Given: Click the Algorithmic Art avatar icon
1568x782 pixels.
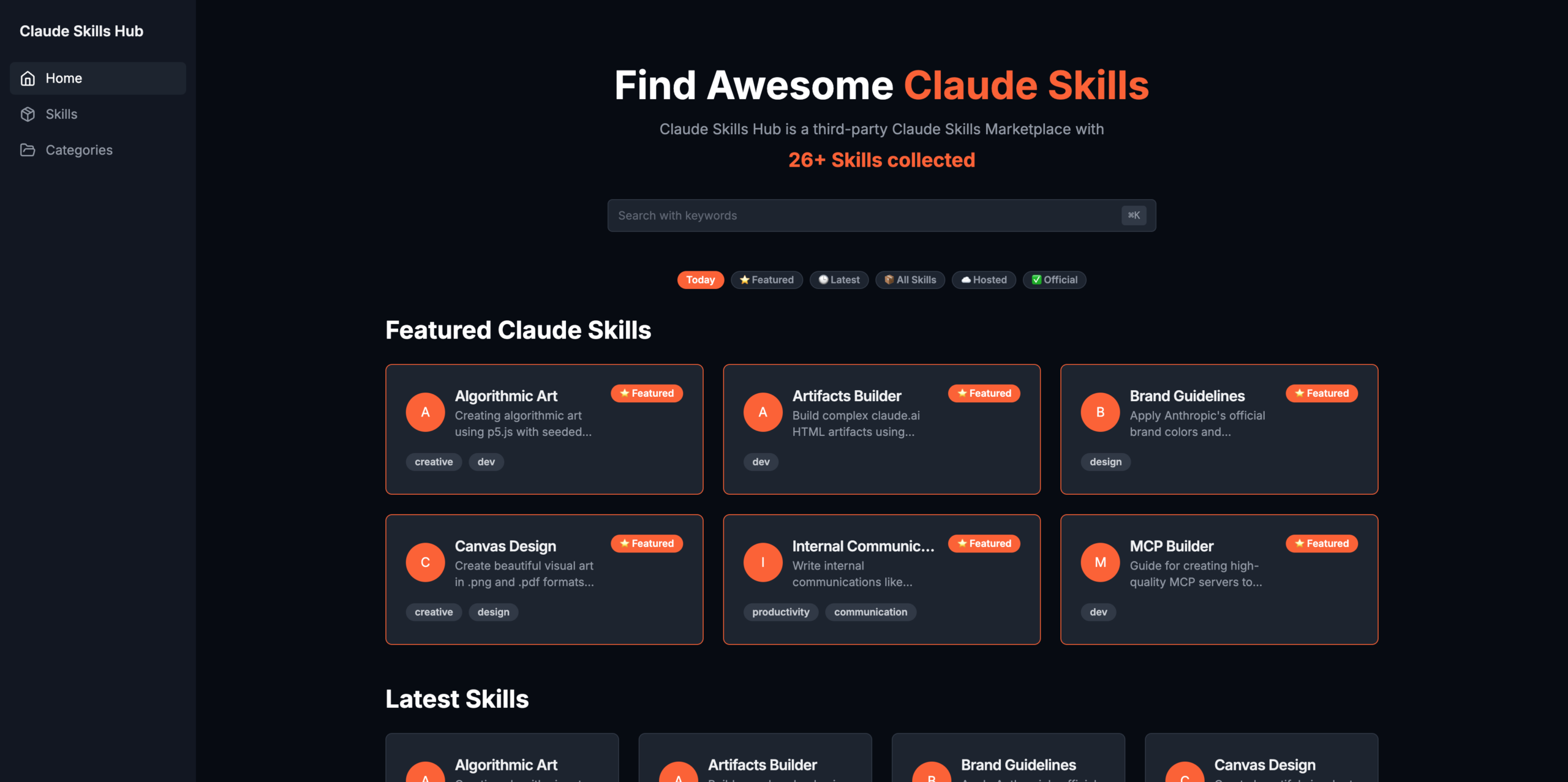Looking at the screenshot, I should point(424,412).
